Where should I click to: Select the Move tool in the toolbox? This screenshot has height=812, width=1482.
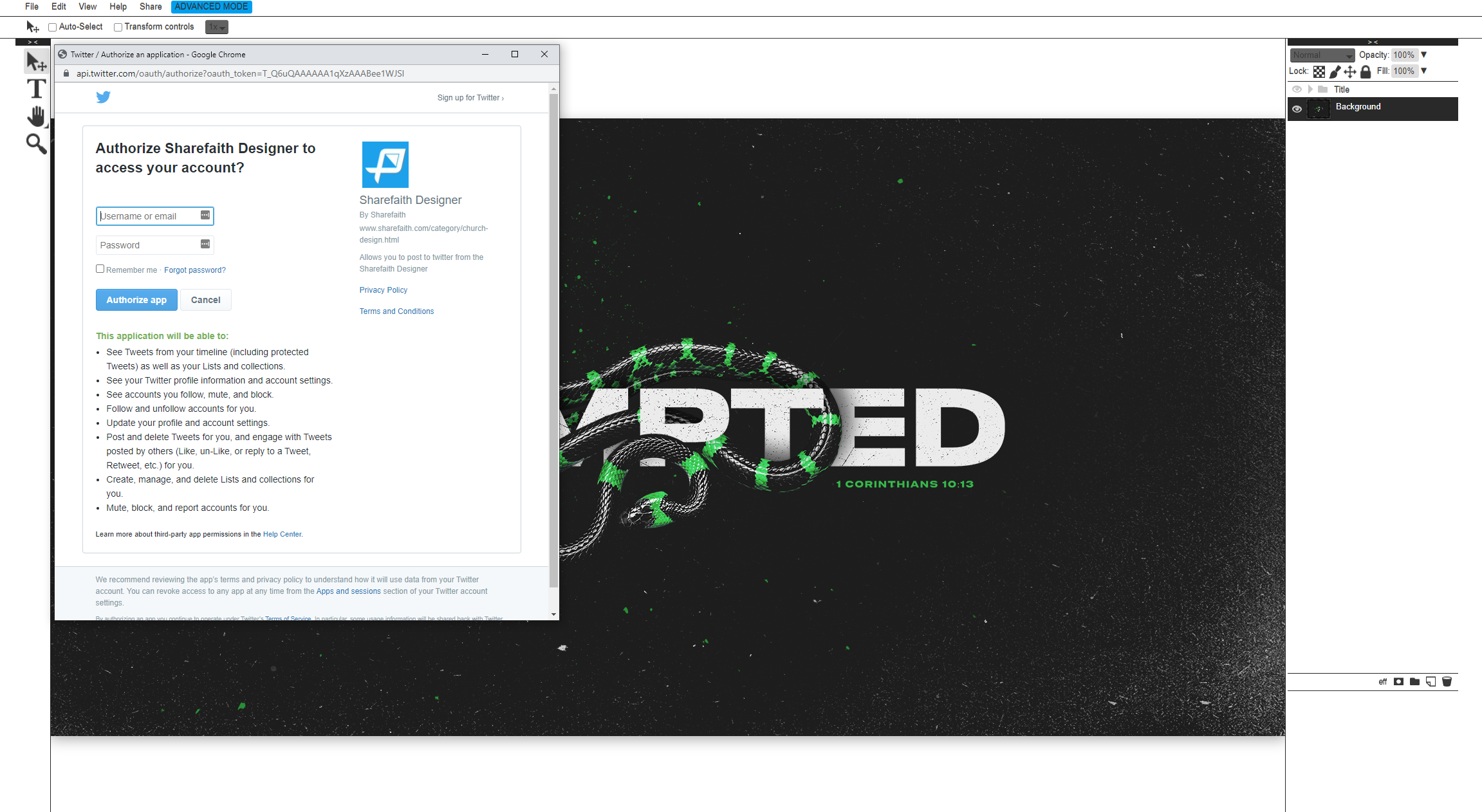(x=36, y=62)
